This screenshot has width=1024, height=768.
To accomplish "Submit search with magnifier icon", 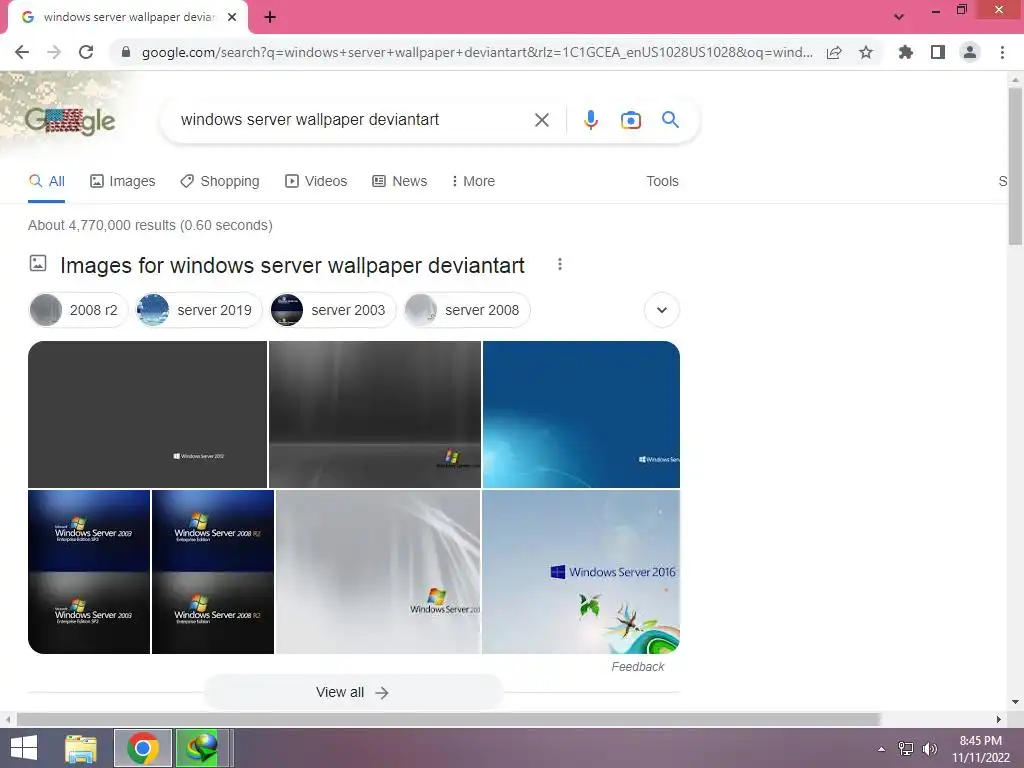I will coord(670,120).
